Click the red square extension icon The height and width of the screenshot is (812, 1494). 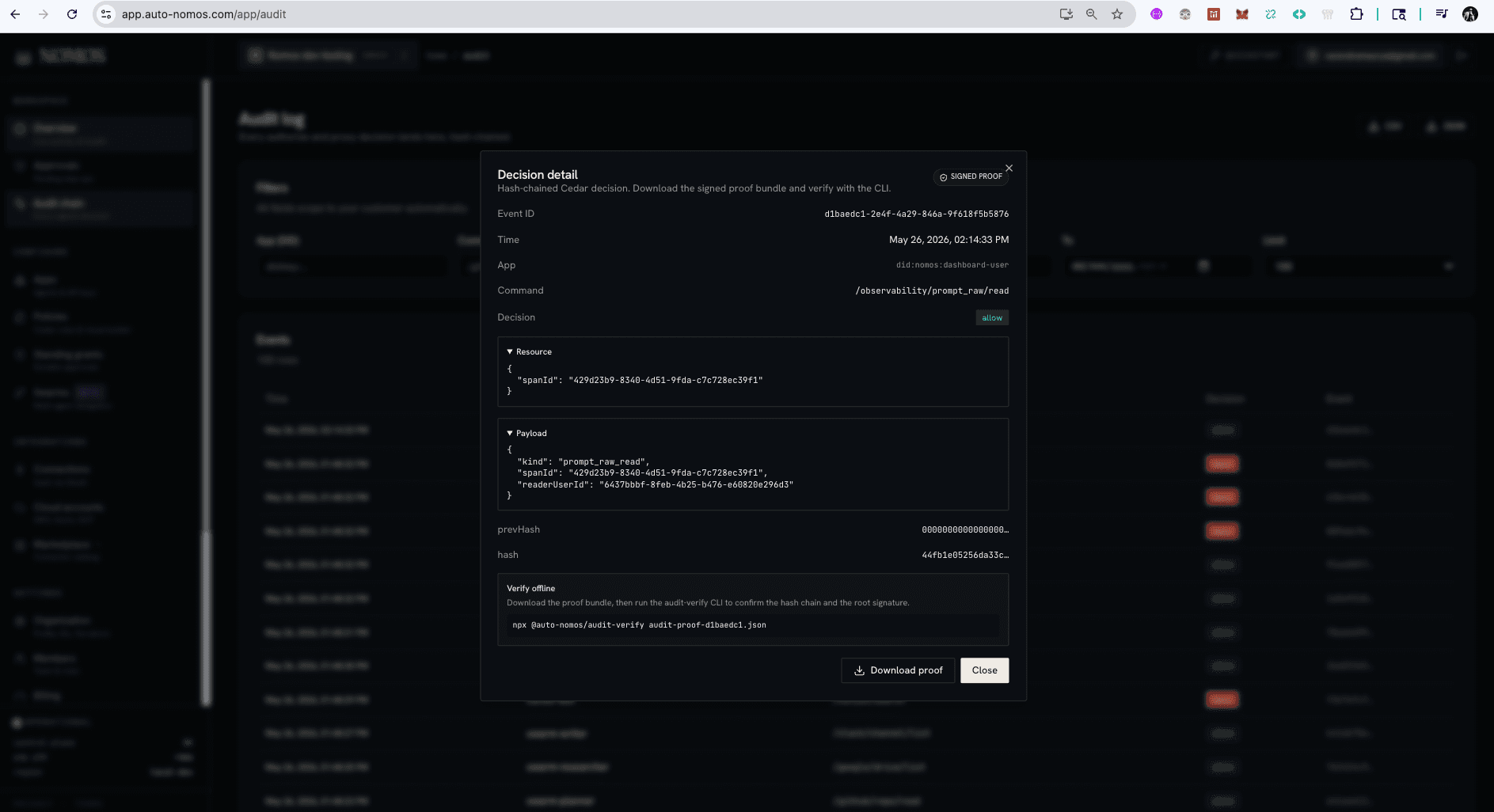point(1214,14)
